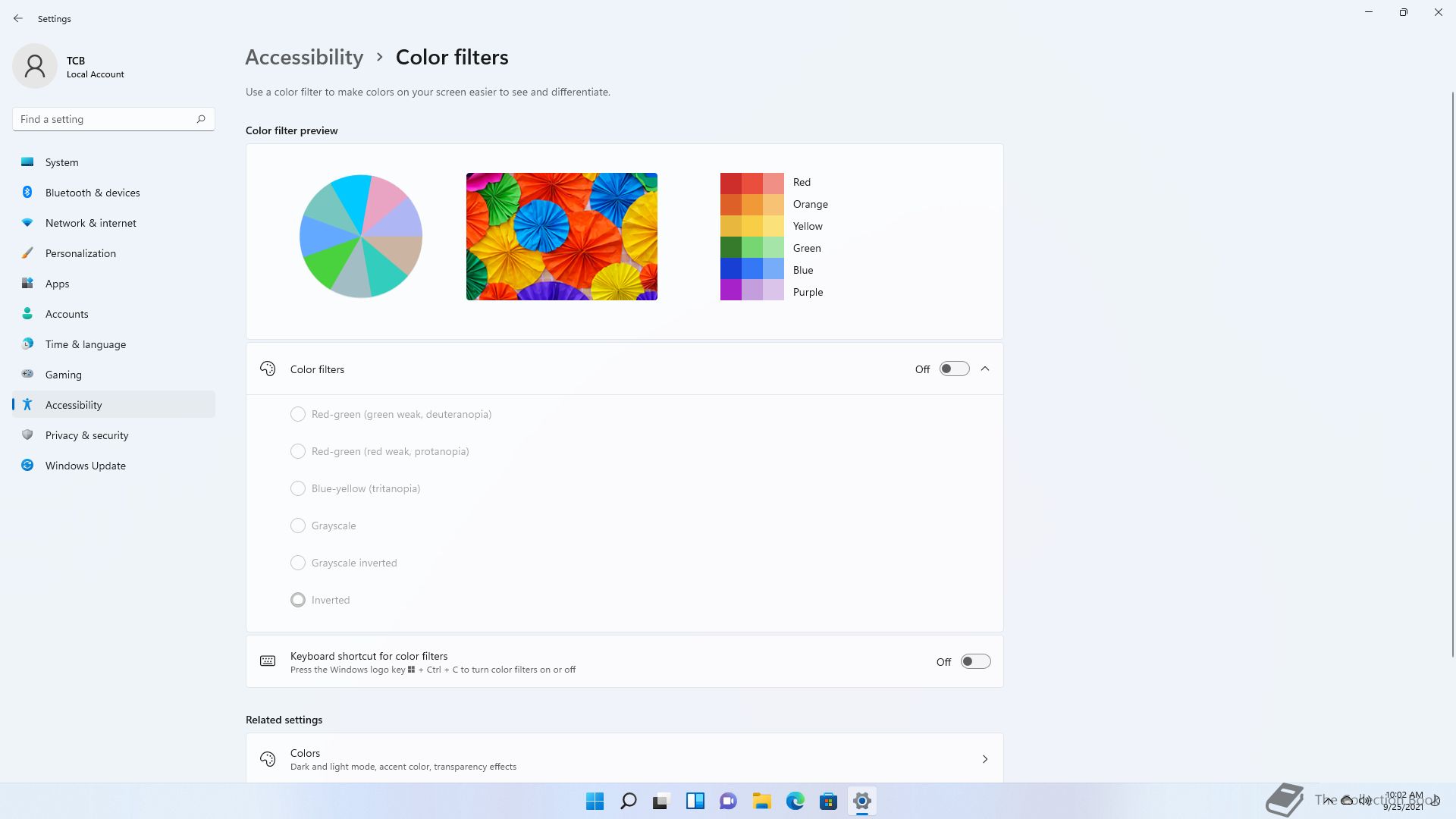
Task: Click the TCB user avatar icon
Action: (x=35, y=66)
